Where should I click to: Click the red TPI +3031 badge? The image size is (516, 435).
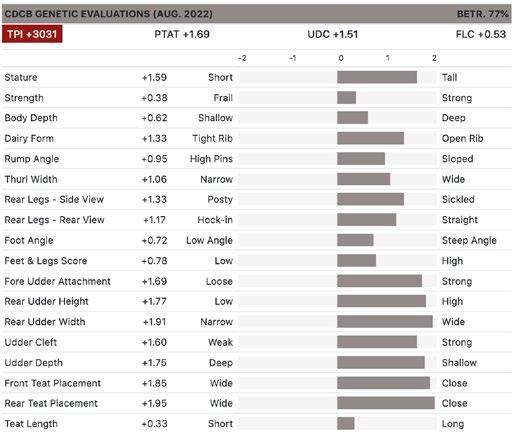[32, 34]
